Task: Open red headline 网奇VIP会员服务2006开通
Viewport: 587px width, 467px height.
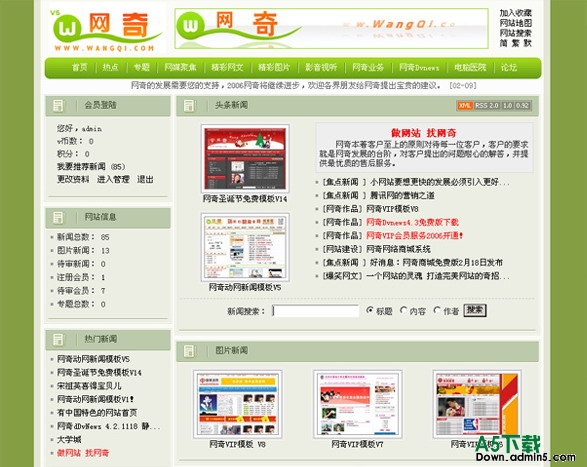Action: [x=414, y=236]
